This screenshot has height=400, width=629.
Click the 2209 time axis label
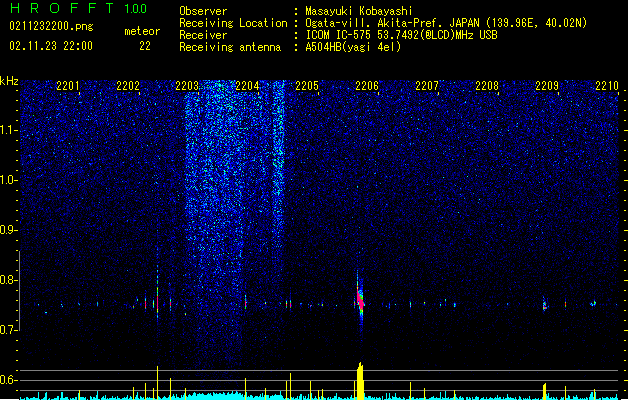point(547,86)
